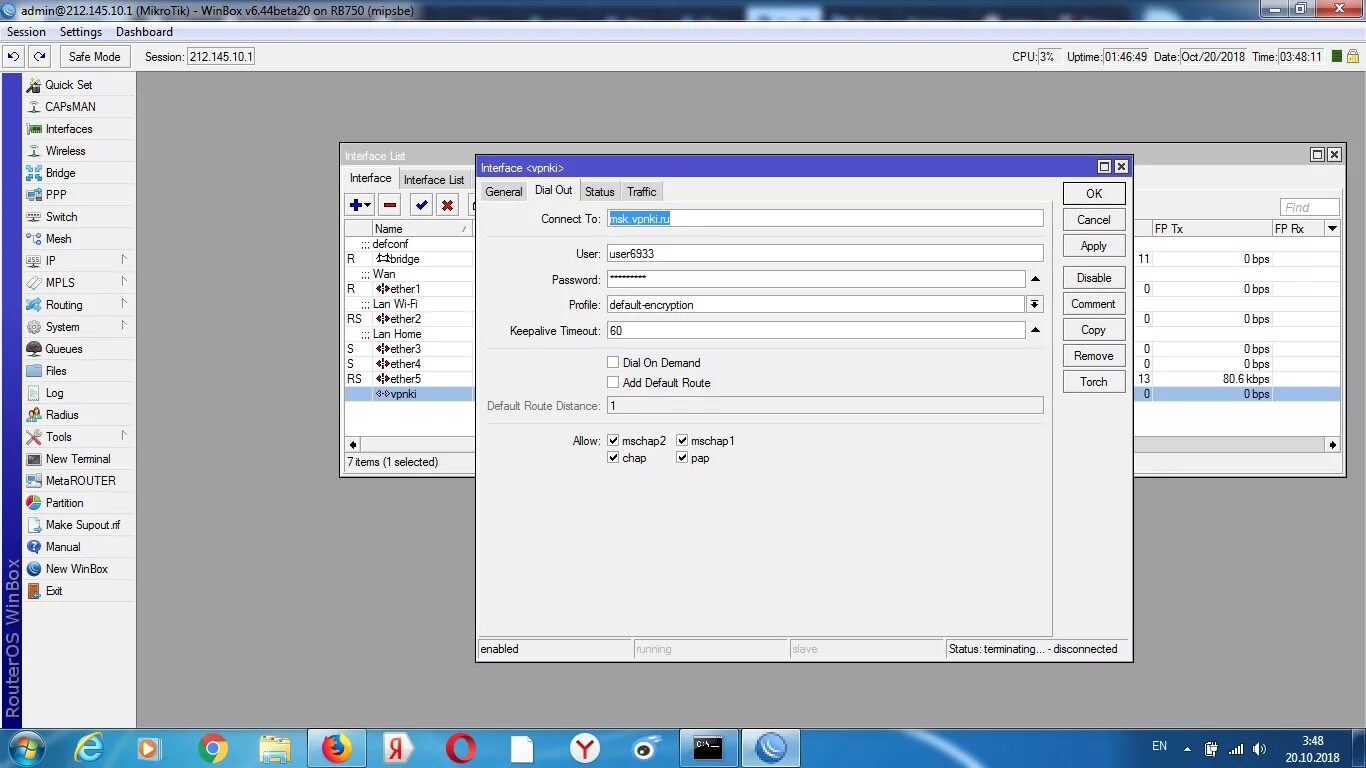Open Mesh sidebar entry
The width and height of the screenshot is (1366, 768).
point(58,239)
